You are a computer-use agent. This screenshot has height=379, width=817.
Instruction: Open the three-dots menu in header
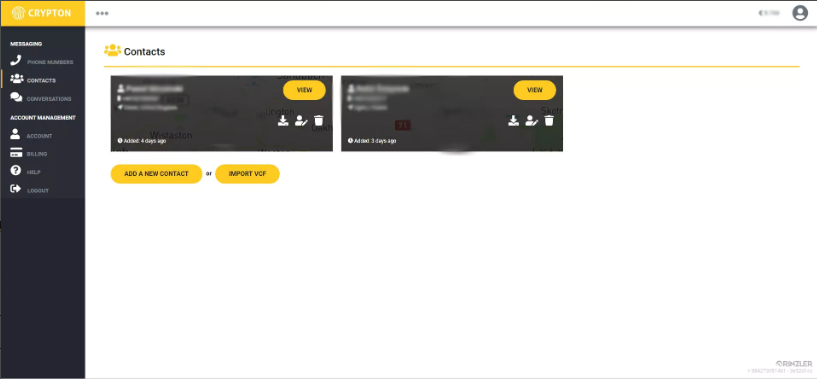(x=102, y=13)
